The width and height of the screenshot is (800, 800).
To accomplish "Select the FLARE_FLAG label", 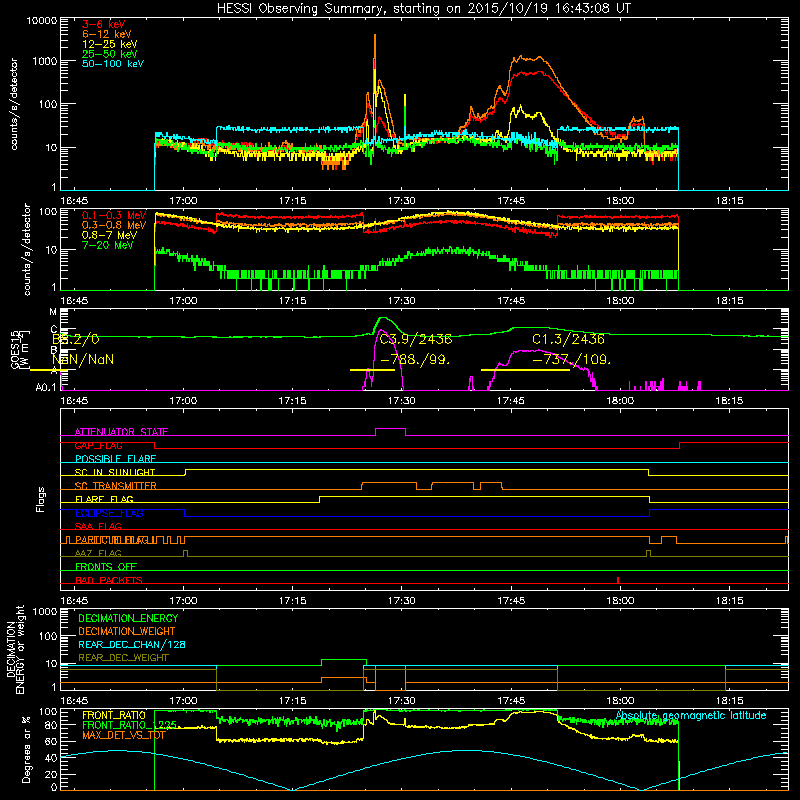I will coord(104,499).
